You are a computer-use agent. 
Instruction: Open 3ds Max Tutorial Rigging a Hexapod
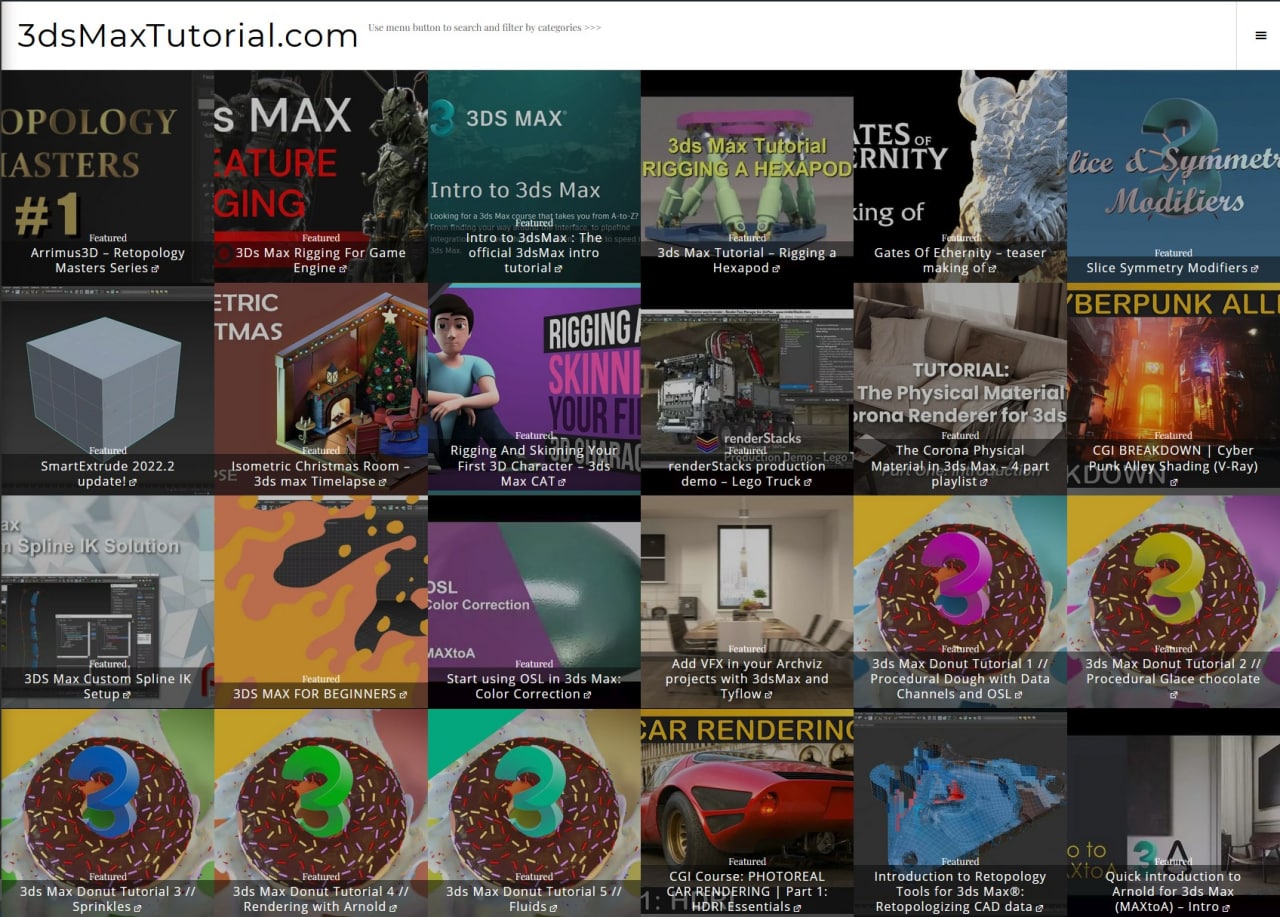[747, 260]
